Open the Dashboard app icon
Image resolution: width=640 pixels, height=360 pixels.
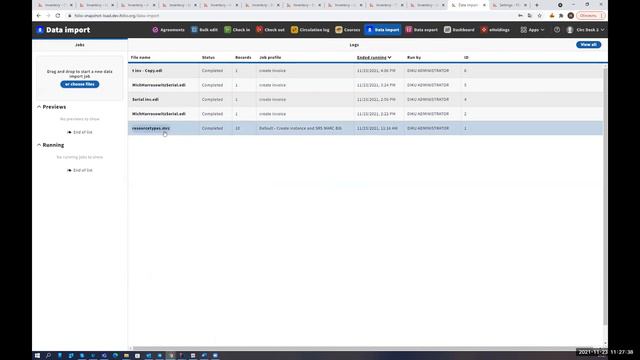(447, 30)
